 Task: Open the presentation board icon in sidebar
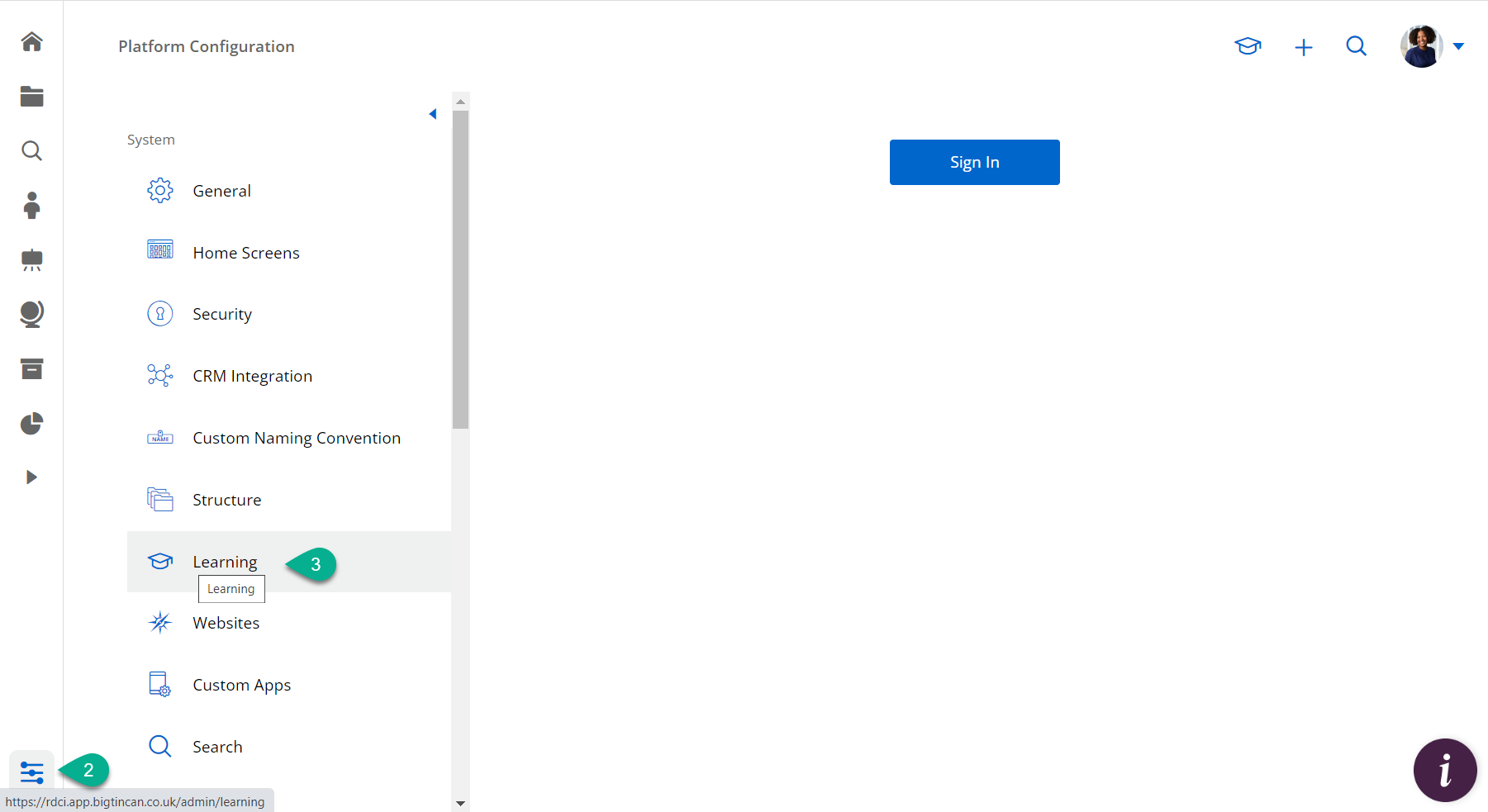point(31,259)
